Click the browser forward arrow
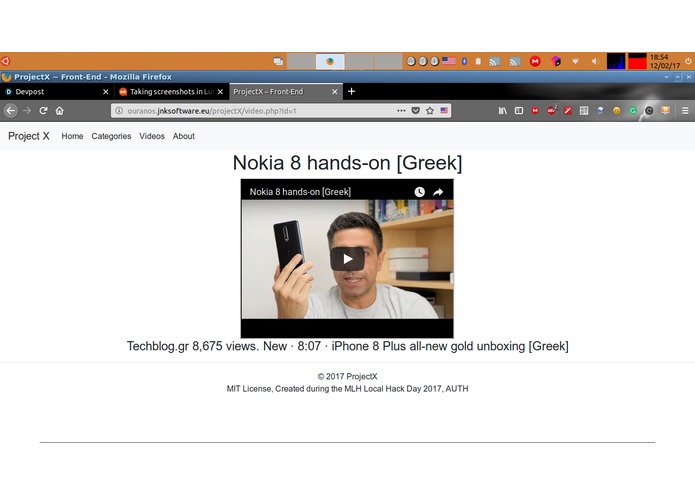This screenshot has width=695, height=494. pos(27,110)
